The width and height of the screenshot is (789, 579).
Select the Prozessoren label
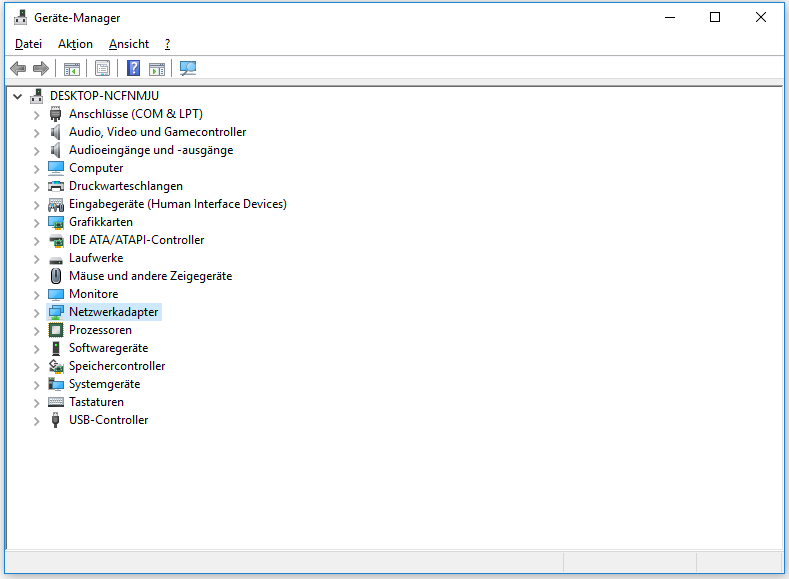(x=101, y=330)
